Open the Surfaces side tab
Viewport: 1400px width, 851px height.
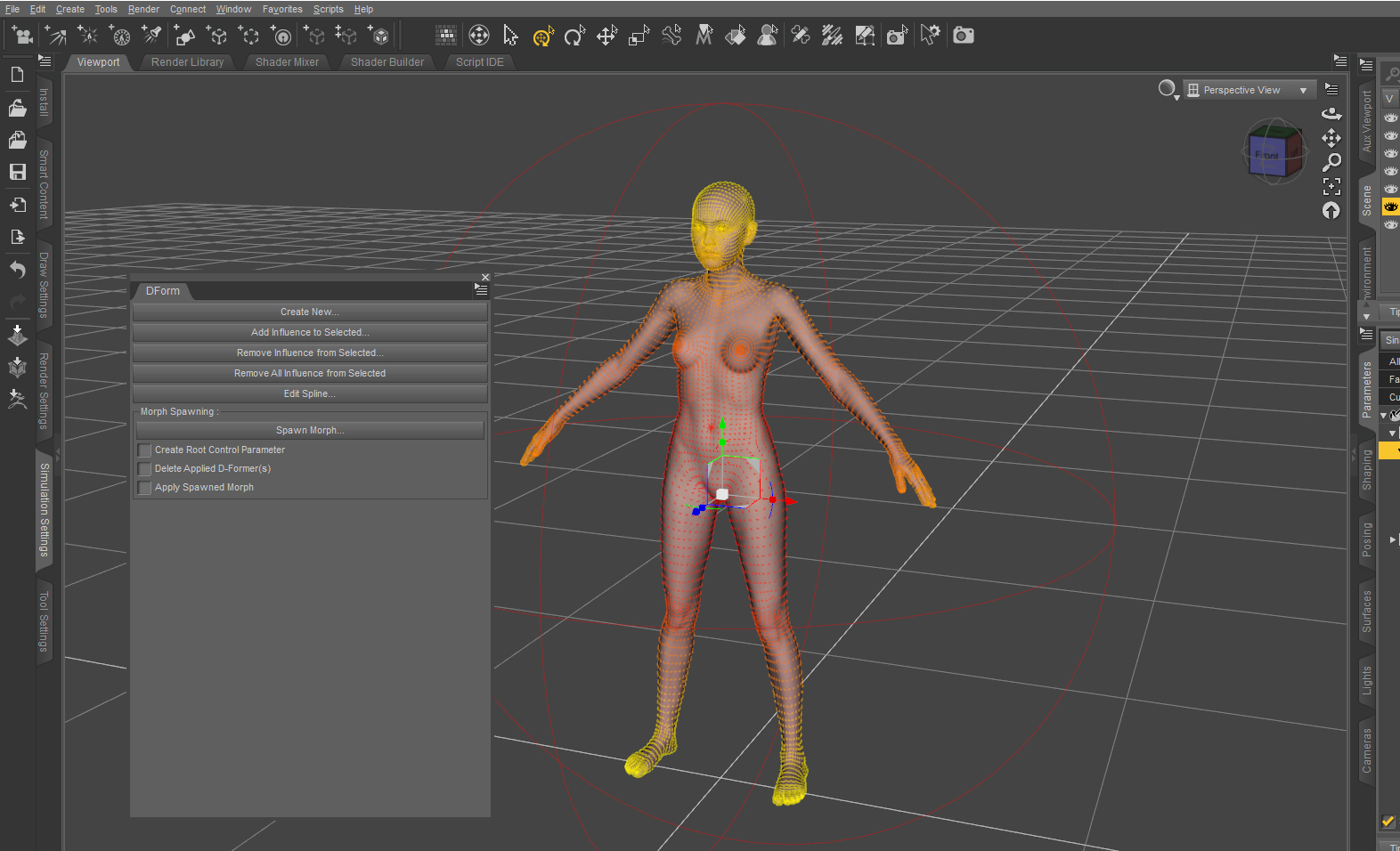1367,612
